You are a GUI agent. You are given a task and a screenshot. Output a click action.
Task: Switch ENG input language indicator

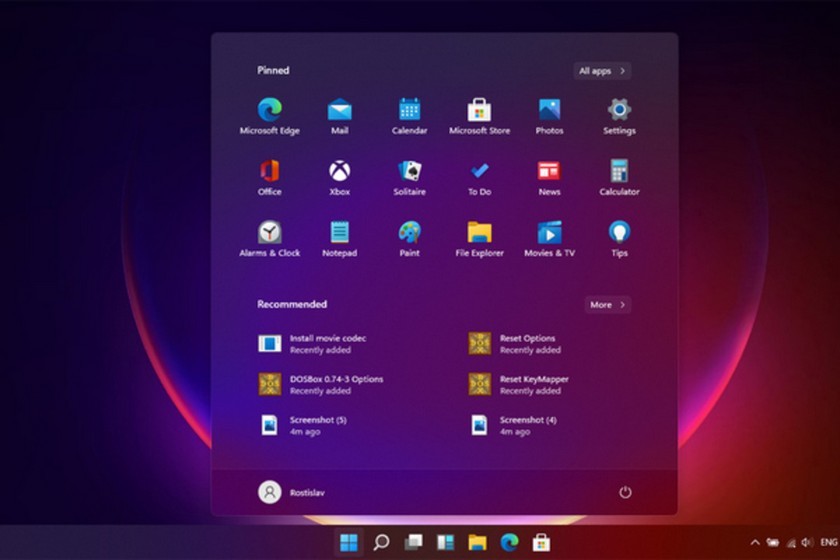point(829,542)
